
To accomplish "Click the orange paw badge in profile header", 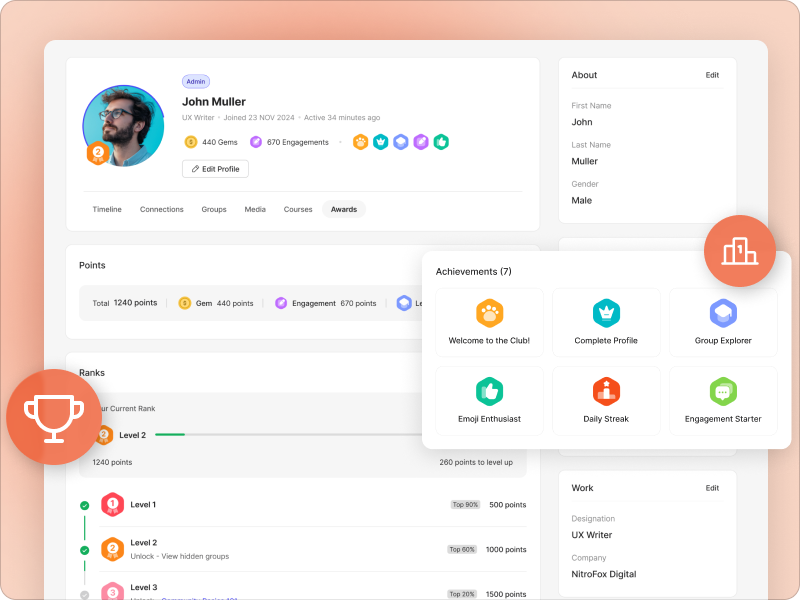I will point(360,142).
